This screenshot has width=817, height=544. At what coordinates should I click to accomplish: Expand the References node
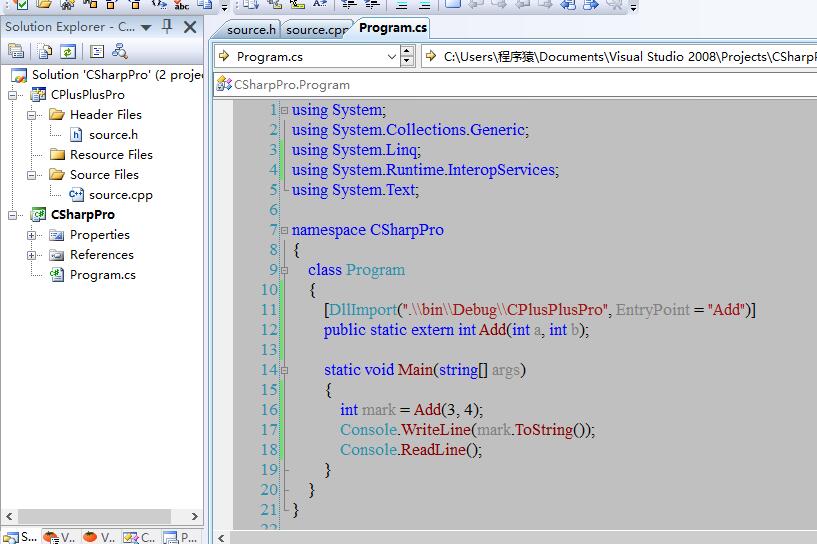[x=31, y=255]
